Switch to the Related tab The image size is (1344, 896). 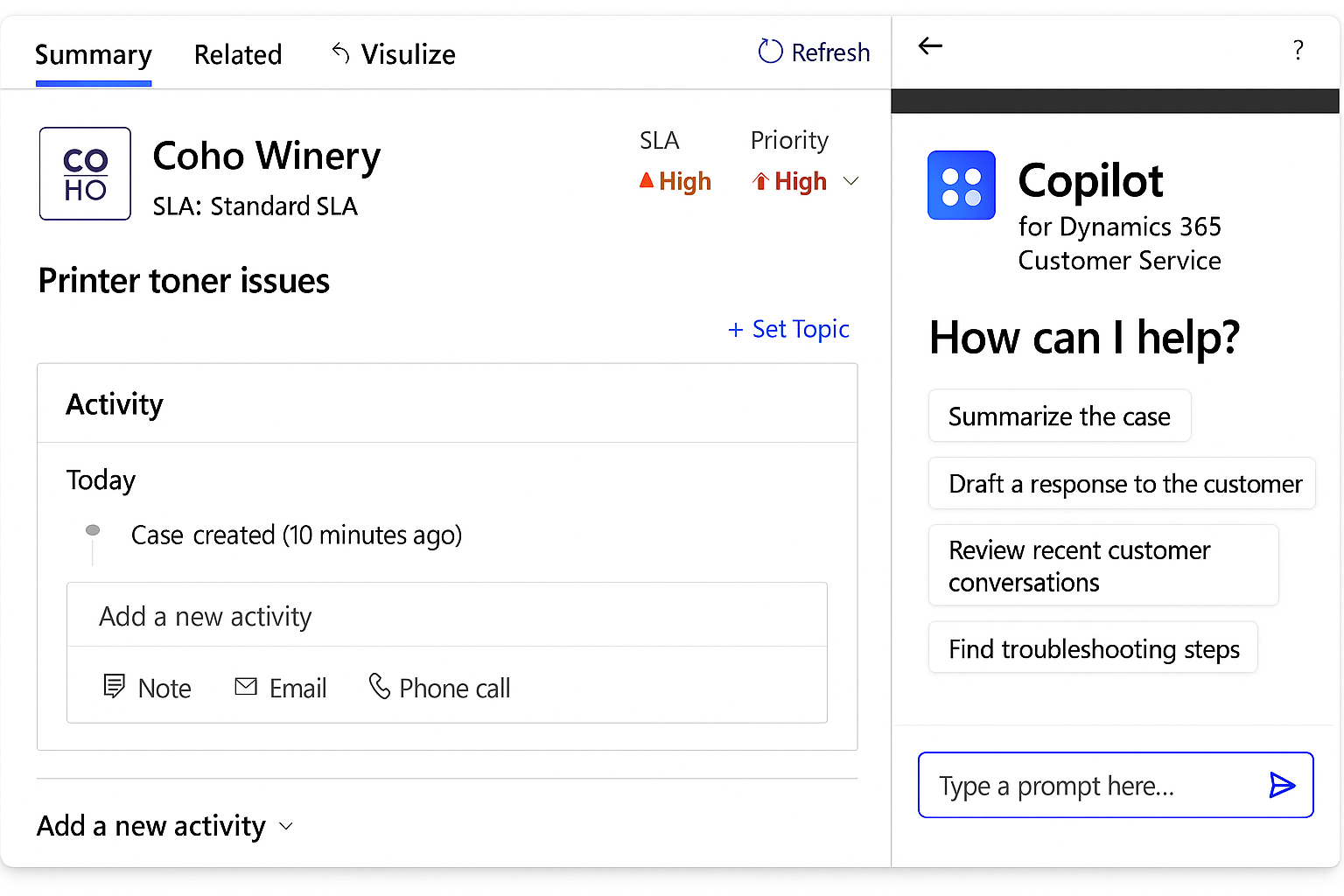click(238, 53)
